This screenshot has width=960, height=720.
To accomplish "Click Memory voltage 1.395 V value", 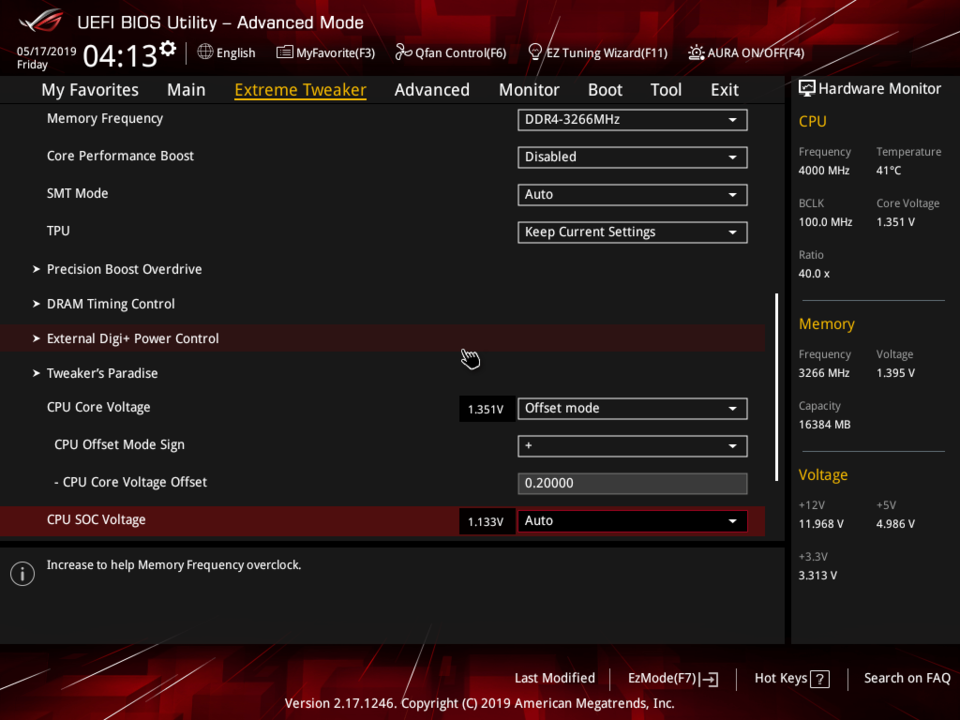I will tap(895, 373).
